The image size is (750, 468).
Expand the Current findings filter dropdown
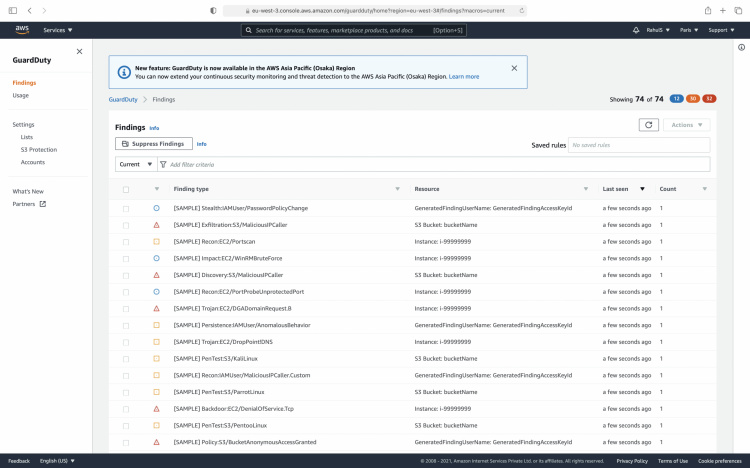click(136, 164)
